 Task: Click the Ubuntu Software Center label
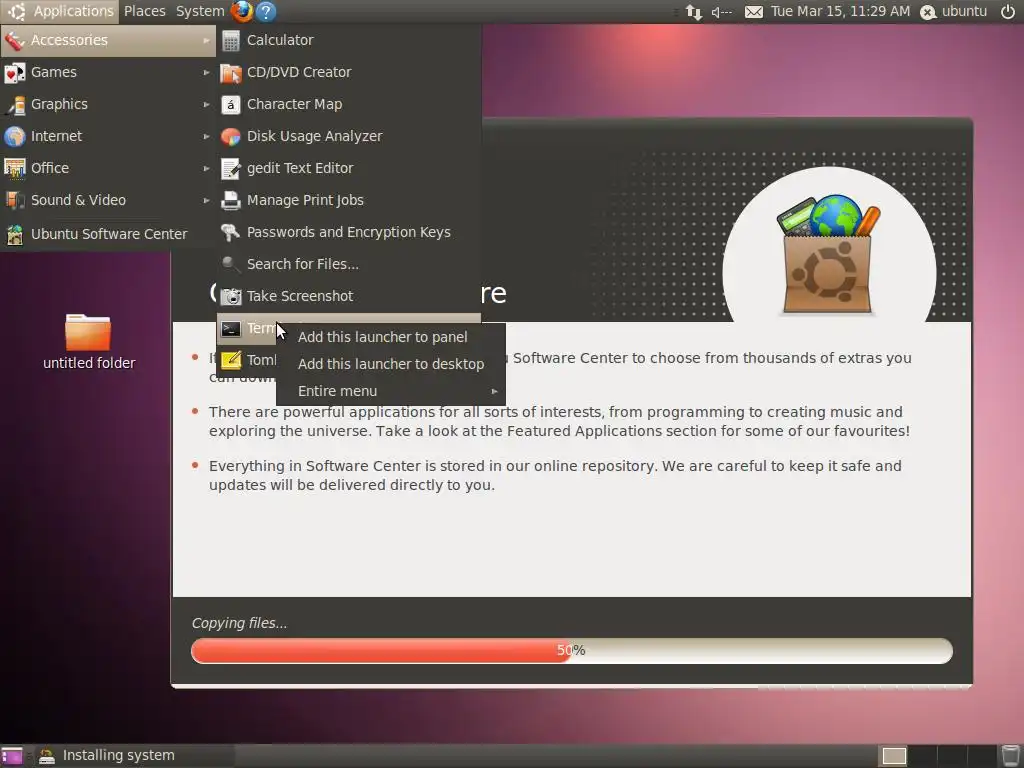pyautogui.click(x=109, y=234)
